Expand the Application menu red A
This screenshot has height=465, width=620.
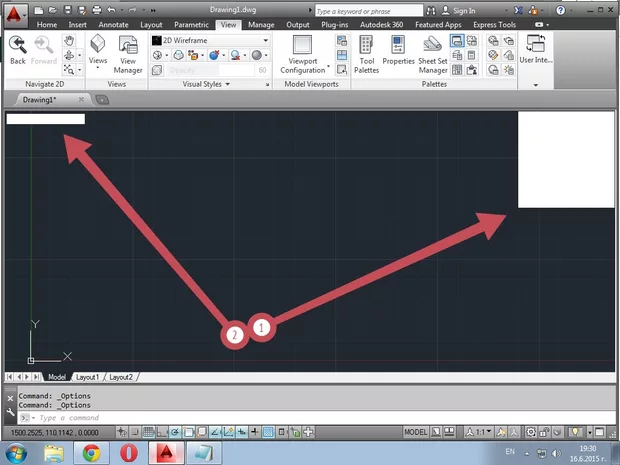tap(16, 15)
